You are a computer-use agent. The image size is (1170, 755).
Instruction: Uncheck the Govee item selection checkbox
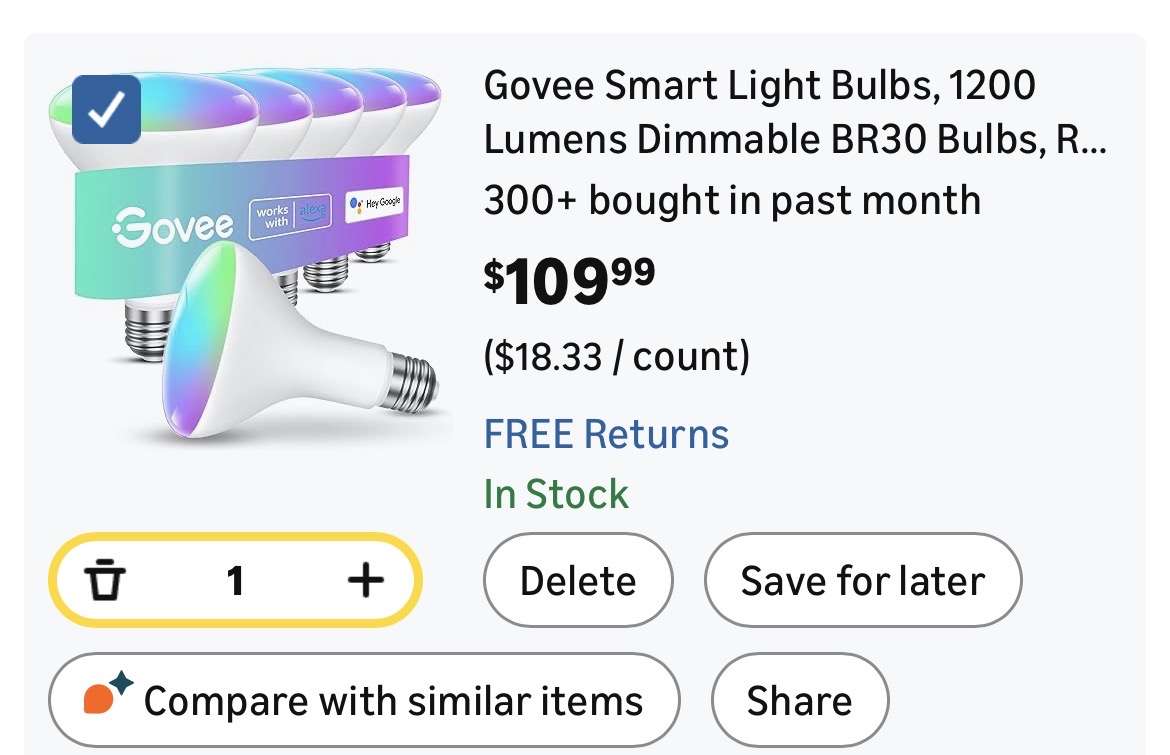pos(108,111)
